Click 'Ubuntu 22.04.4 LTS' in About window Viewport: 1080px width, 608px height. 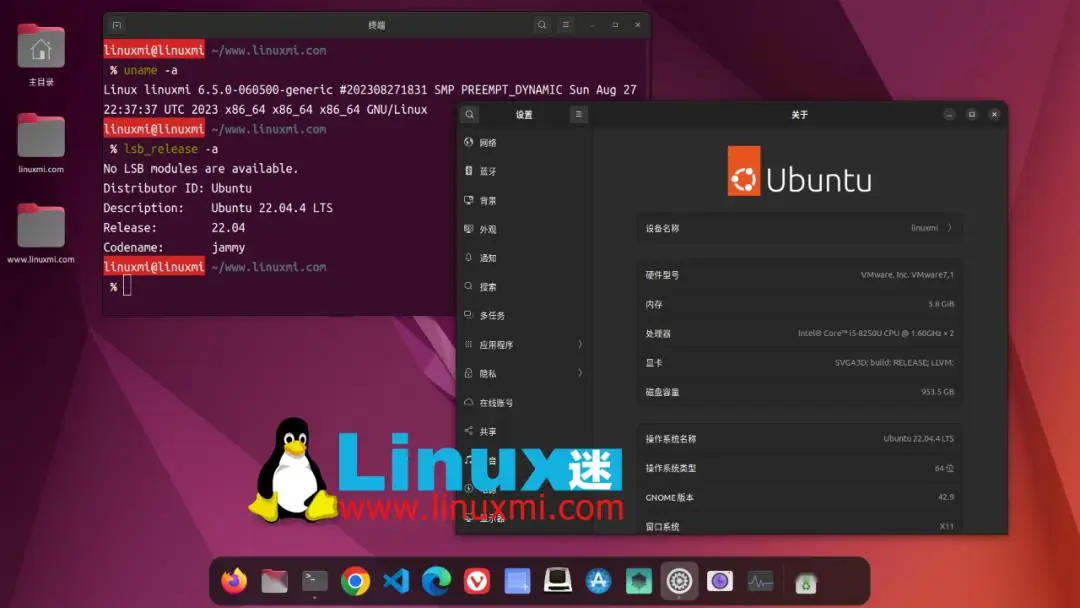click(919, 439)
